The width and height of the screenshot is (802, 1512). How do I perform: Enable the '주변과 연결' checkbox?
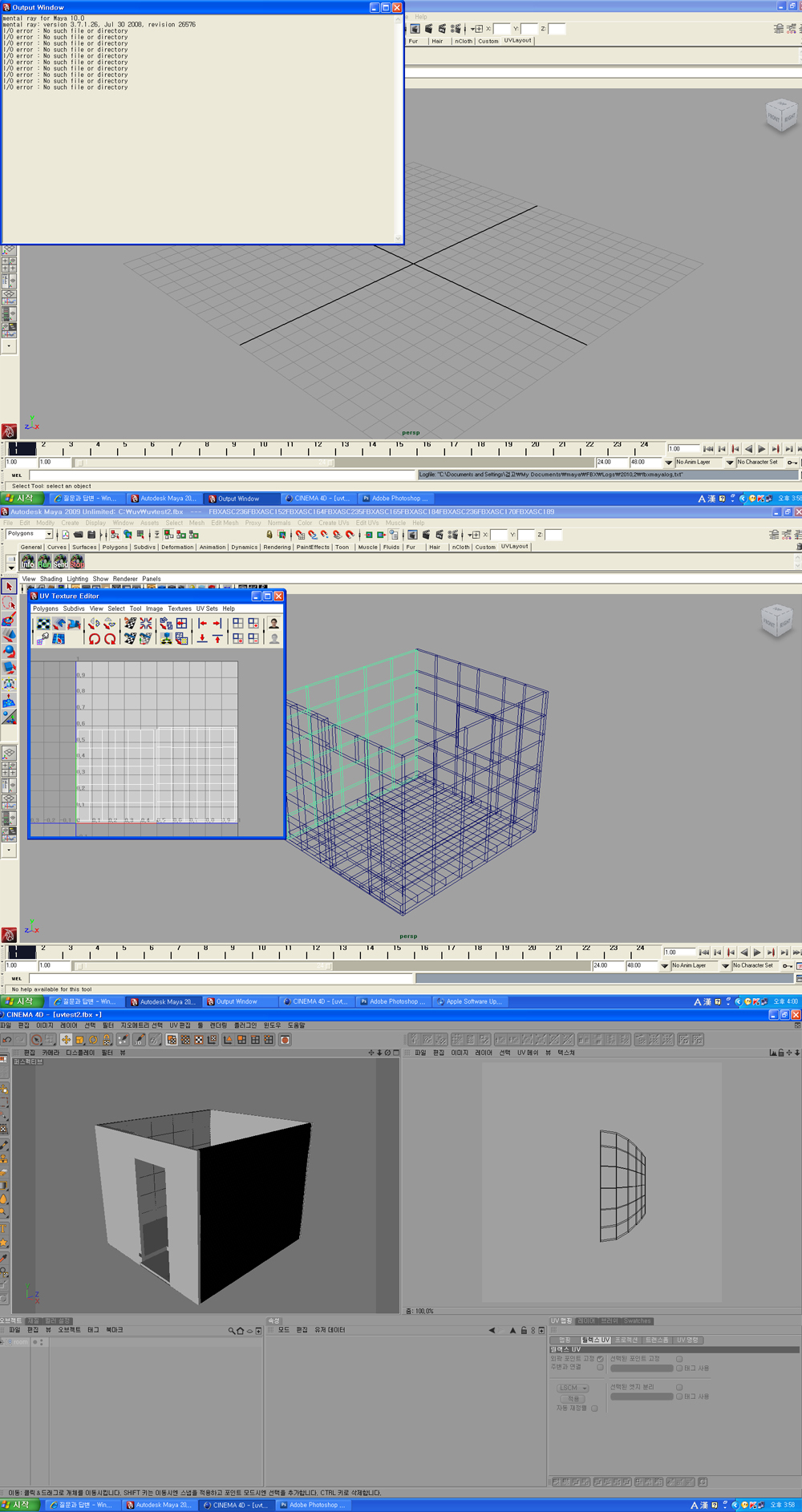coord(600,1368)
